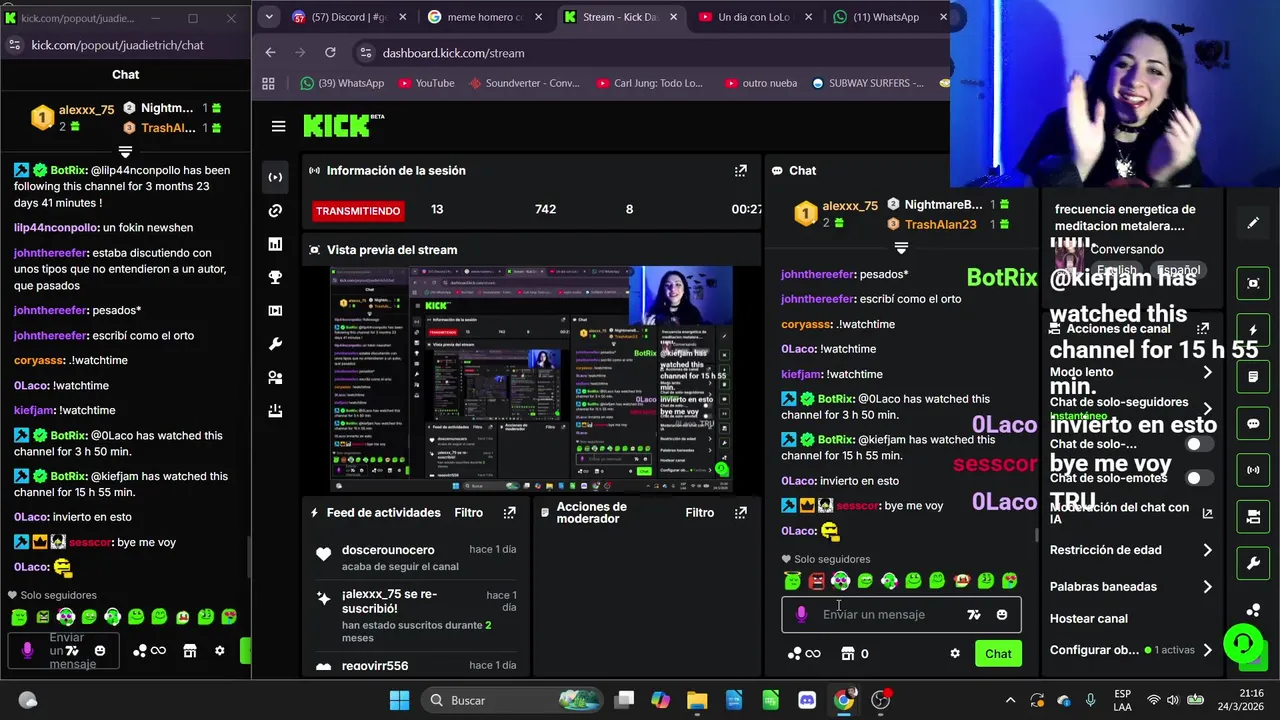
Task: Open emoji picker in dashboard chat input
Action: pyautogui.click(x=1002, y=615)
